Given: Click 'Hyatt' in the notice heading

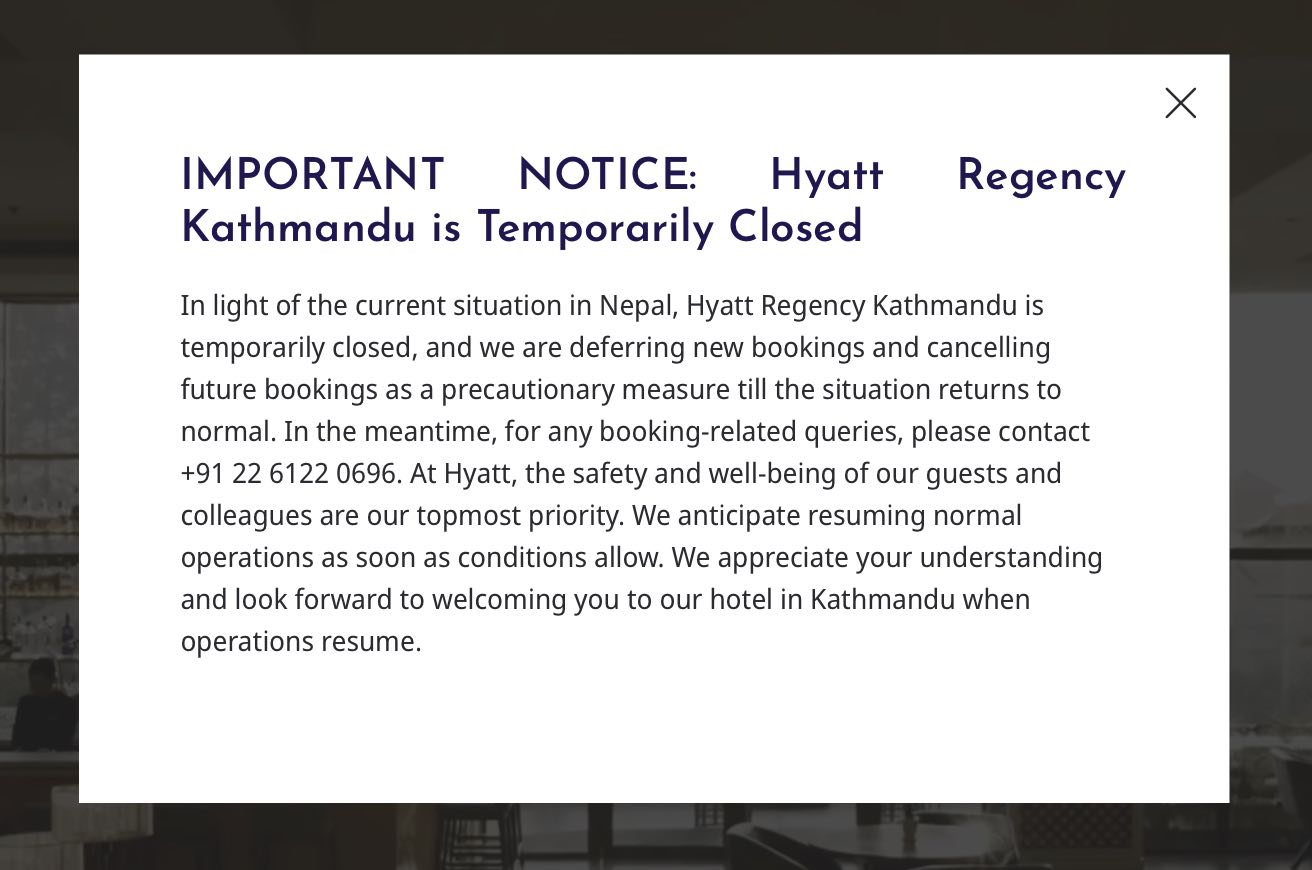Looking at the screenshot, I should pos(826,177).
